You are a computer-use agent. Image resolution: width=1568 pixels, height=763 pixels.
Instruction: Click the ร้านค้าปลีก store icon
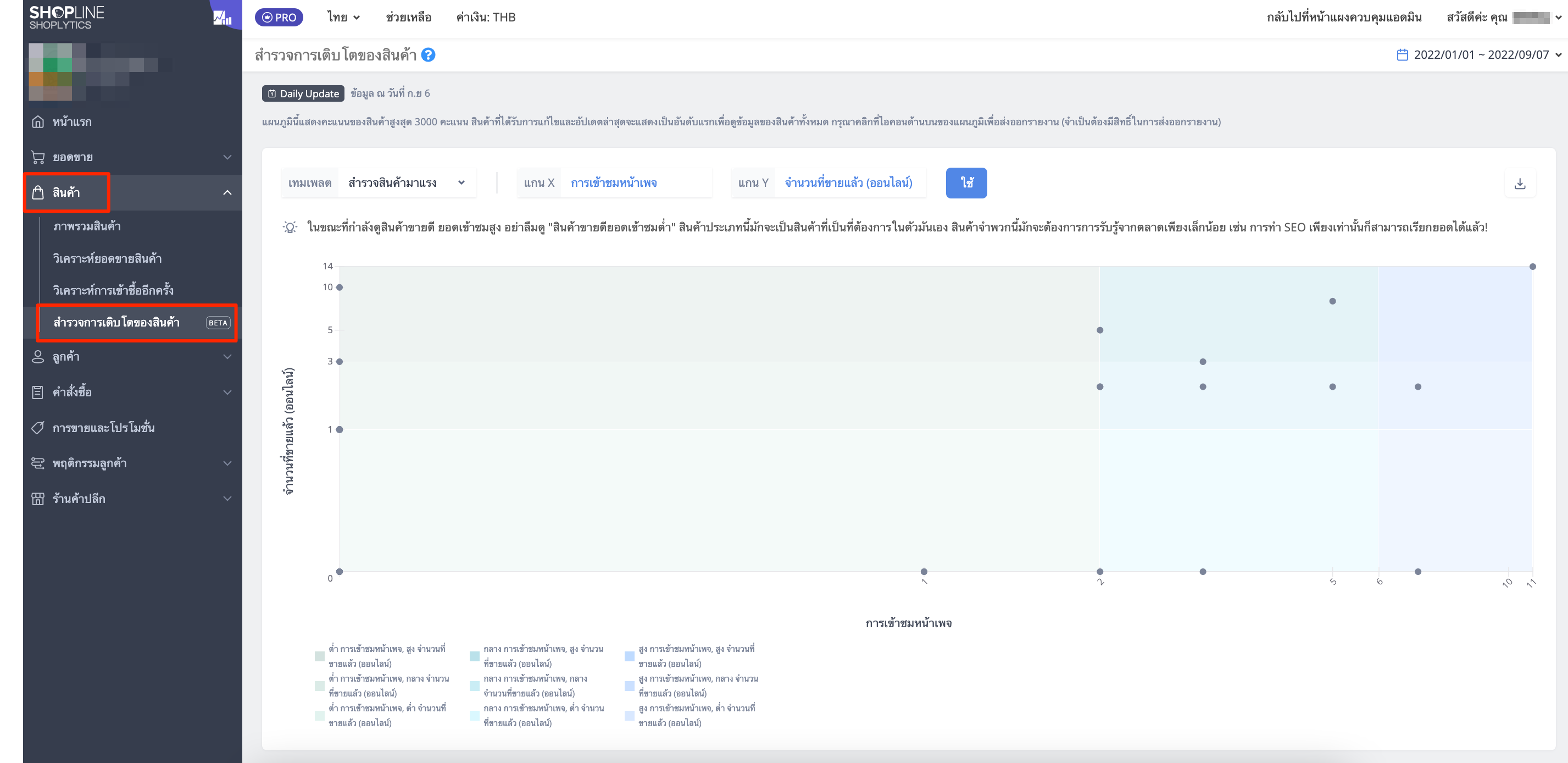38,499
